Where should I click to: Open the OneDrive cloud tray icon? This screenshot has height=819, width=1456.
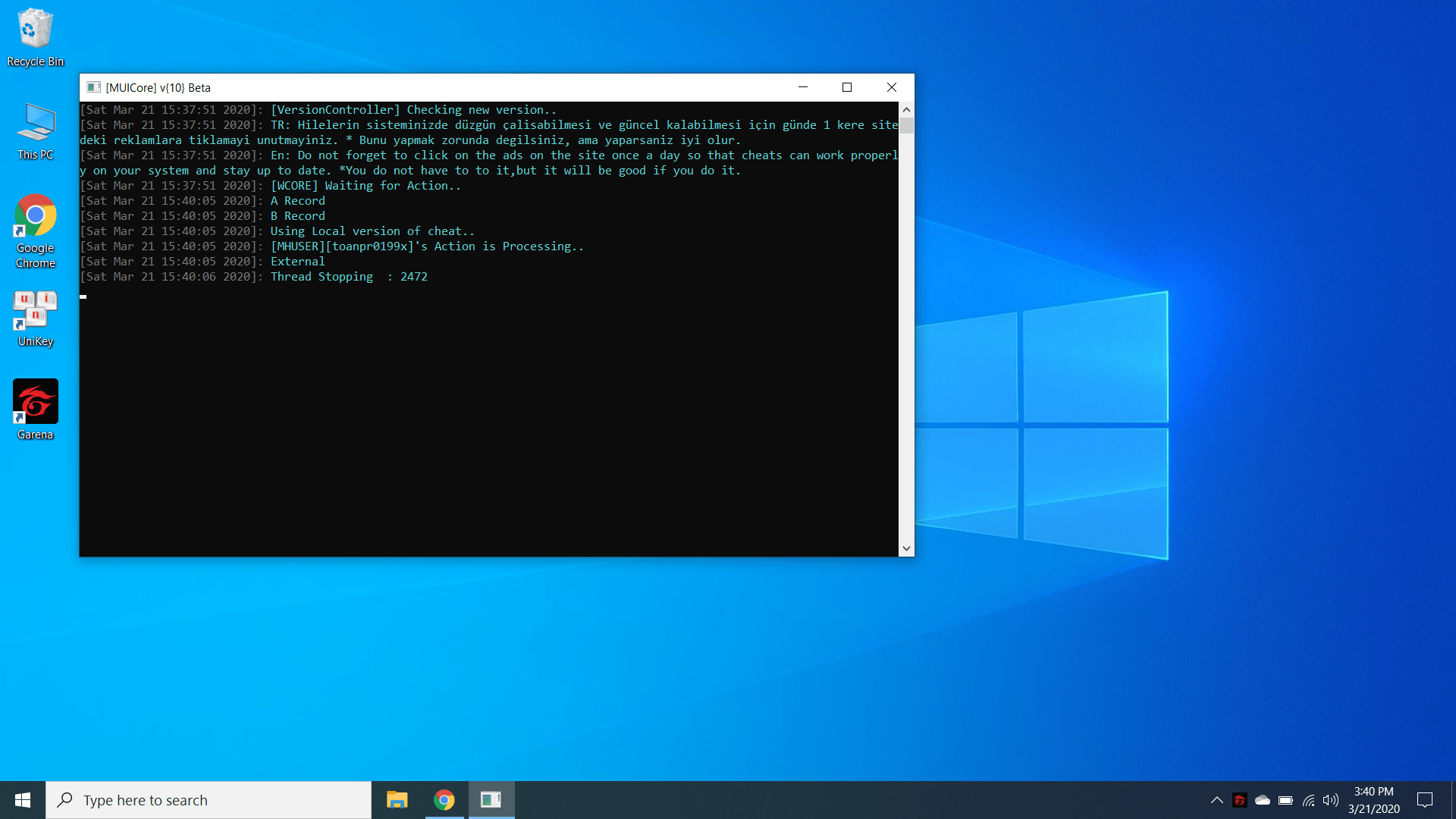pos(1263,800)
